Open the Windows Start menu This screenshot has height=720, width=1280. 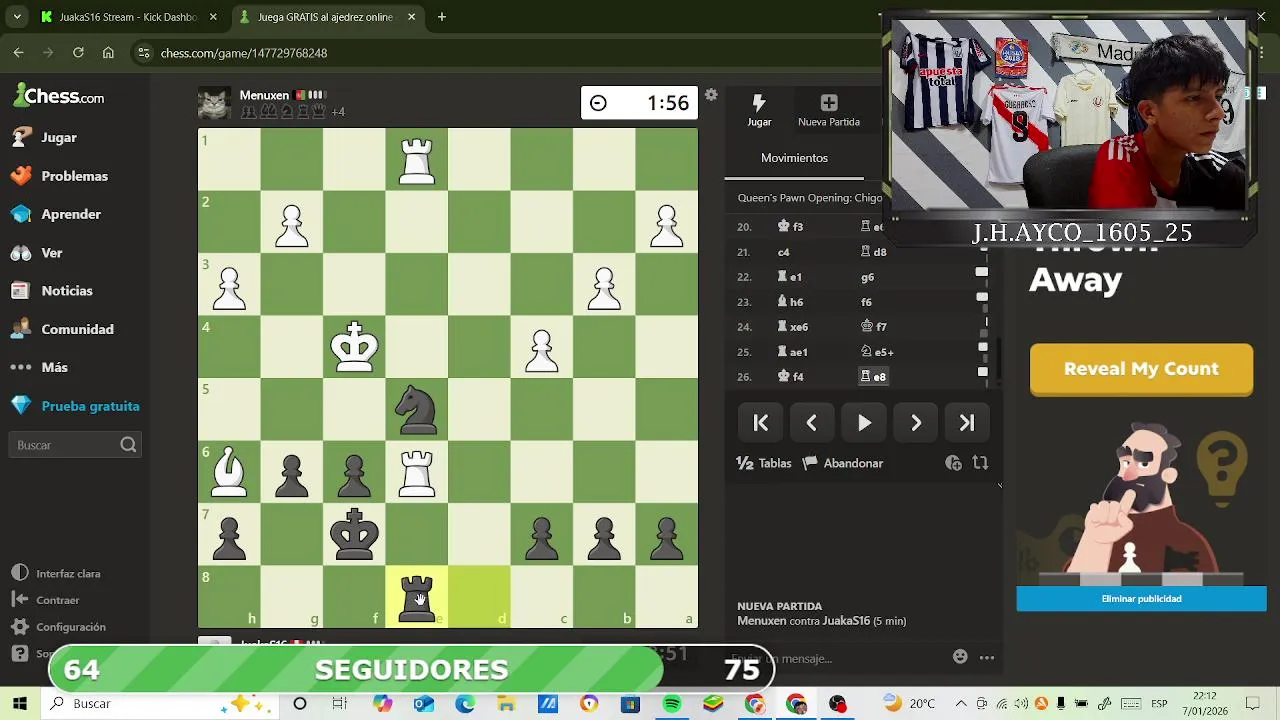pyautogui.click(x=20, y=704)
